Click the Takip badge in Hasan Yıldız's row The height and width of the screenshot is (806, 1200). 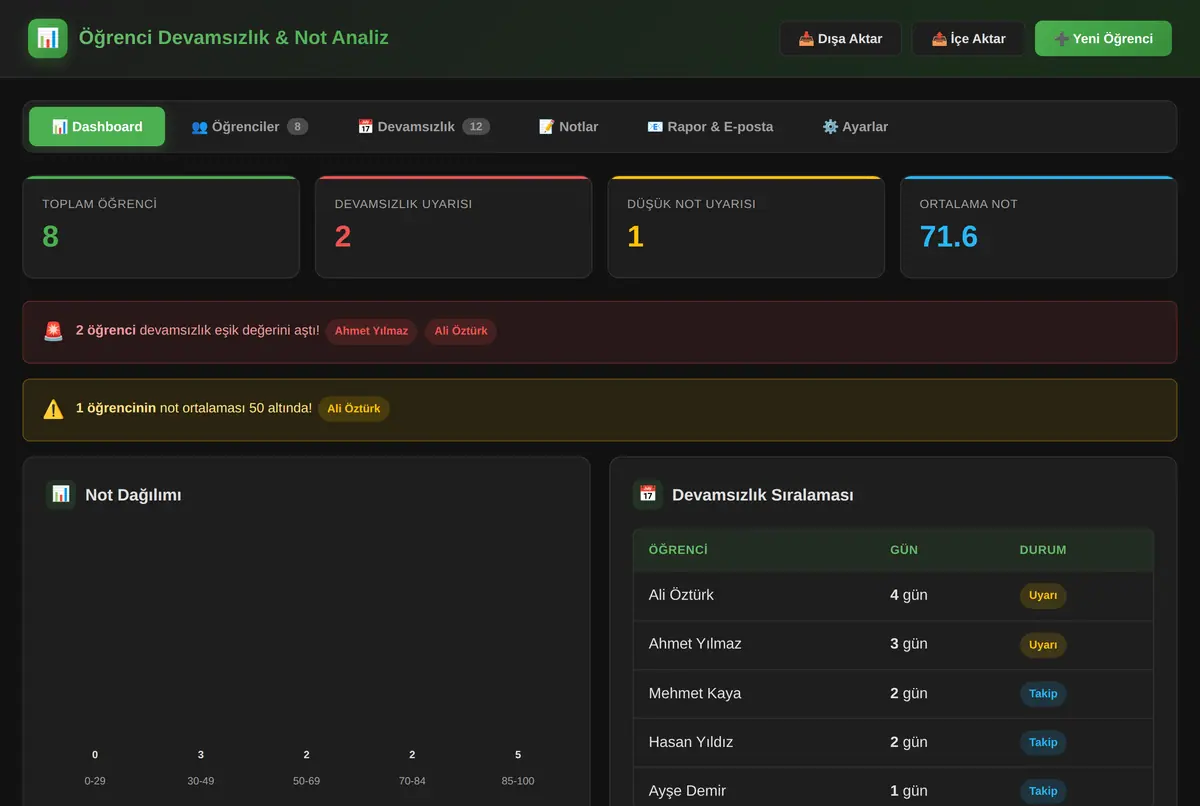(x=1043, y=742)
